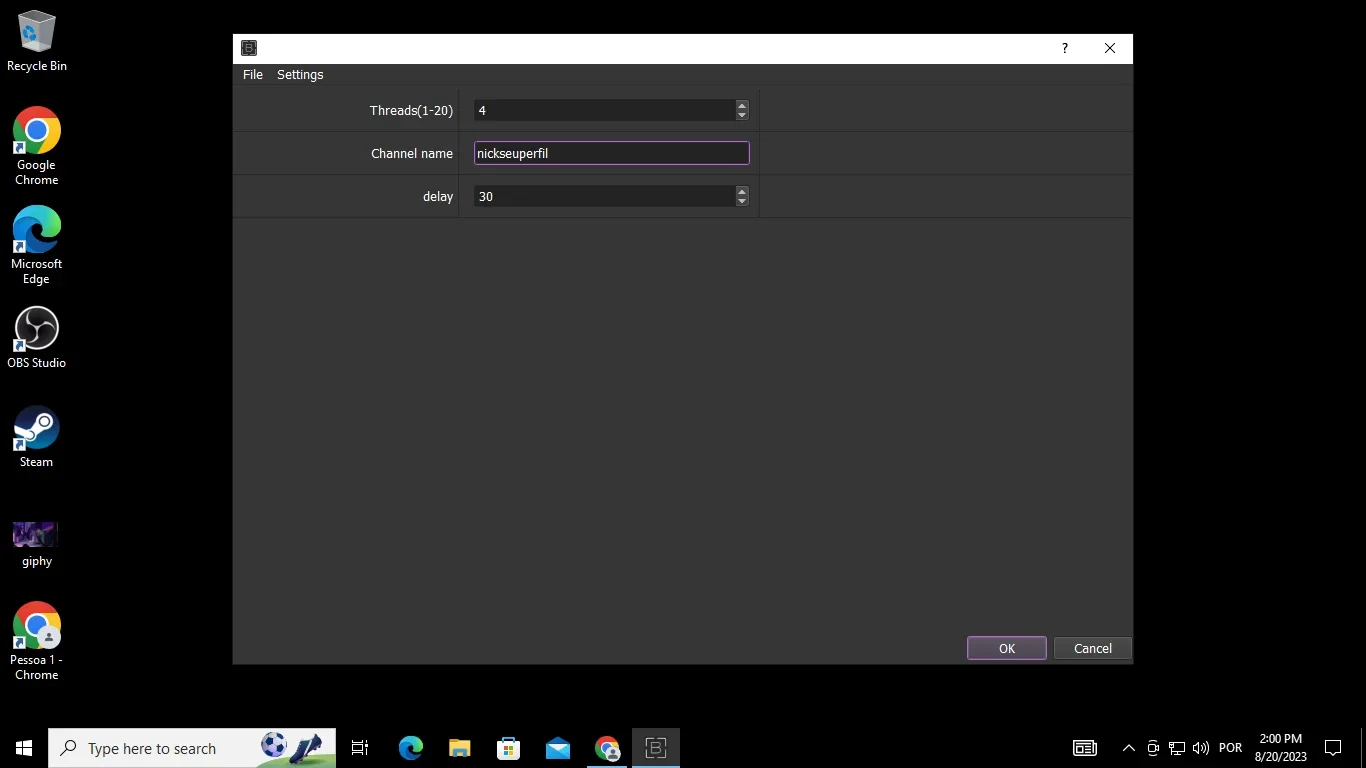Select the Microsoft Edge desktop shortcut
The image size is (1366, 768).
[37, 245]
